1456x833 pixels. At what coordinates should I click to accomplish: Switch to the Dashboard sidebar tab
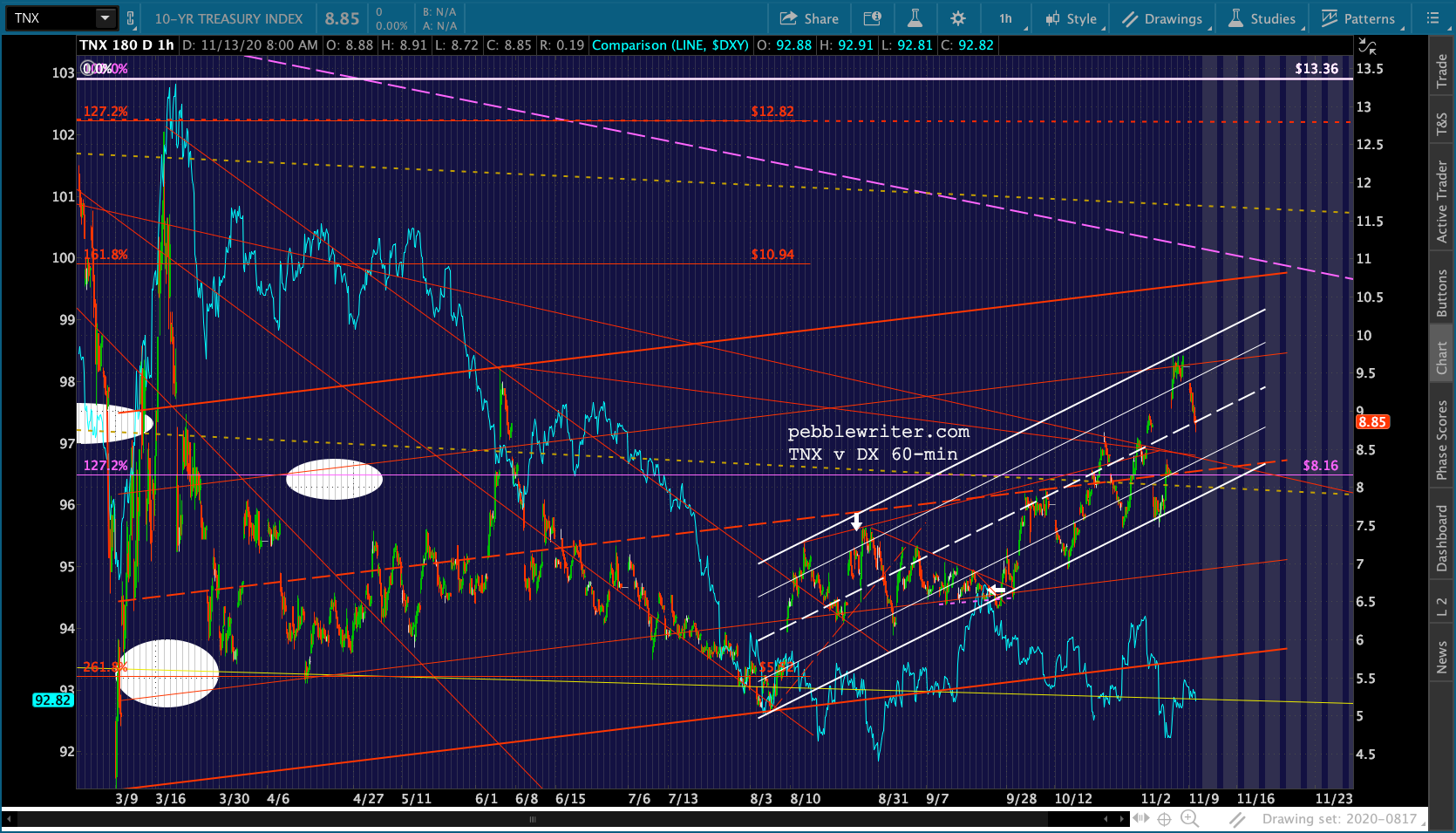(1442, 539)
